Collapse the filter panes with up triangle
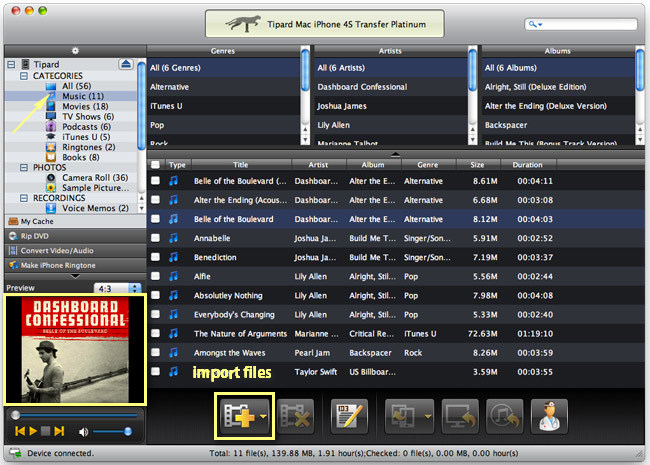Image resolution: width=650 pixels, height=465 pixels. tap(396, 155)
